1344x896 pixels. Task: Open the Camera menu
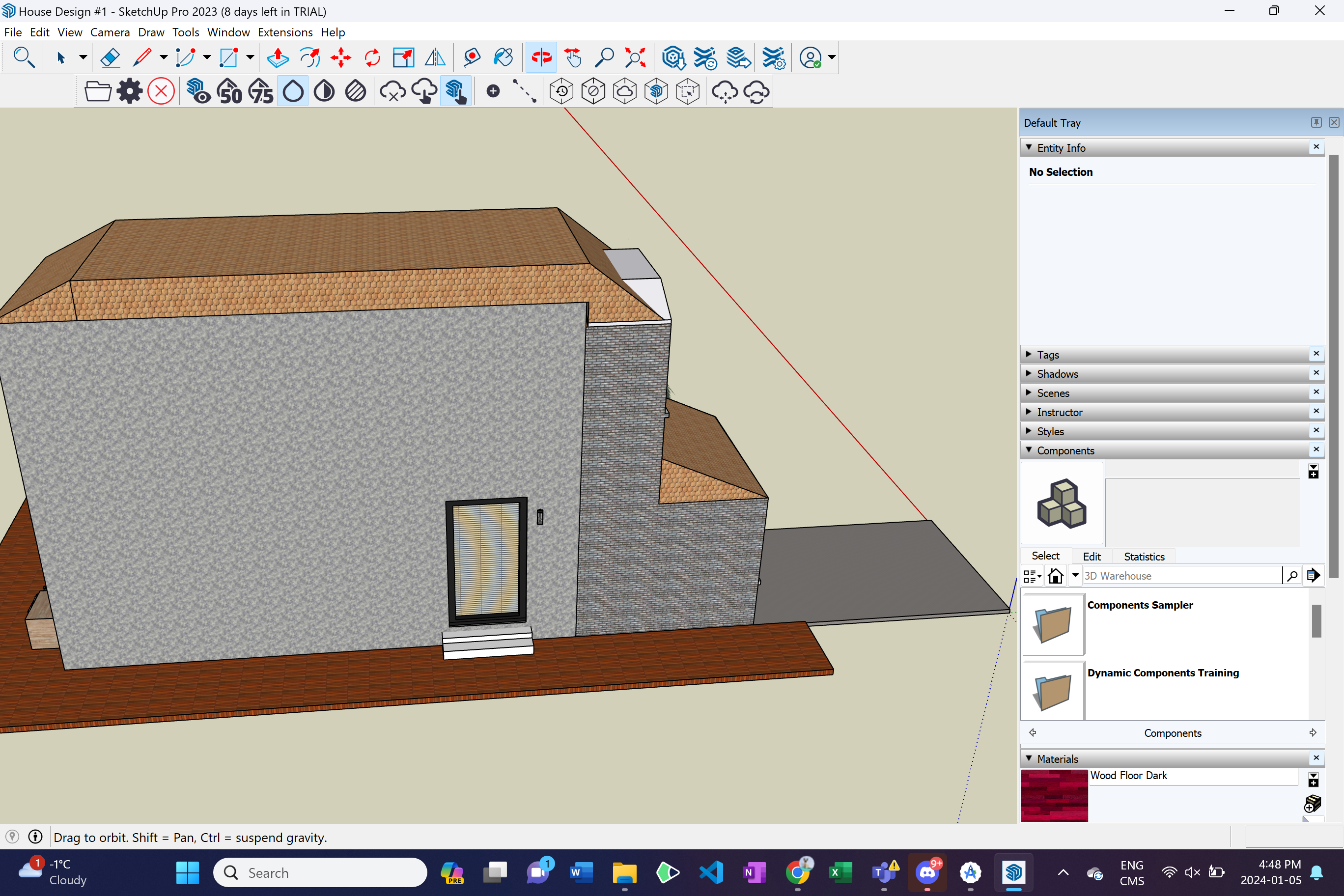[x=110, y=32]
